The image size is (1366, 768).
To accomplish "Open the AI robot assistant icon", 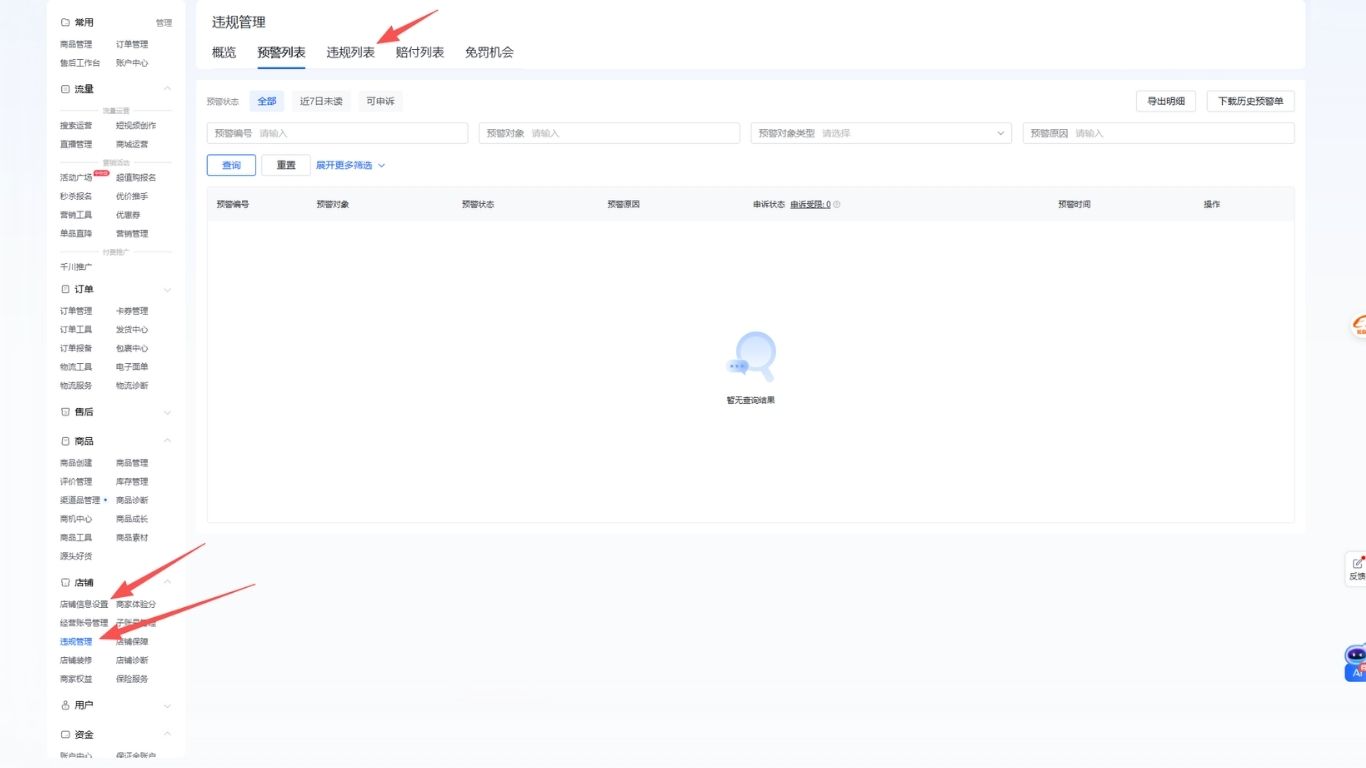I will [1356, 656].
